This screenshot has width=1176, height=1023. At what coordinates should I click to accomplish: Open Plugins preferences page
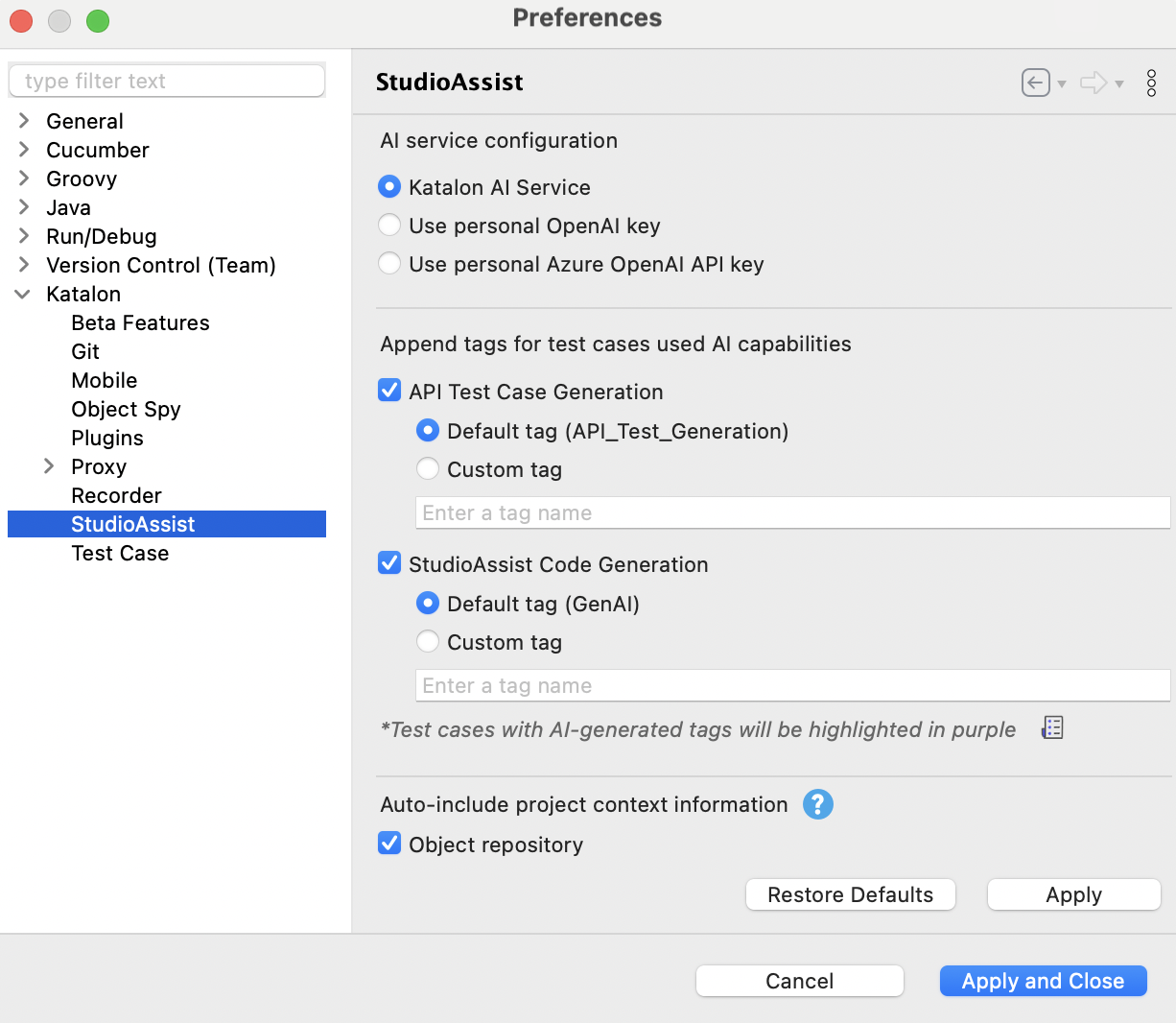click(x=107, y=438)
